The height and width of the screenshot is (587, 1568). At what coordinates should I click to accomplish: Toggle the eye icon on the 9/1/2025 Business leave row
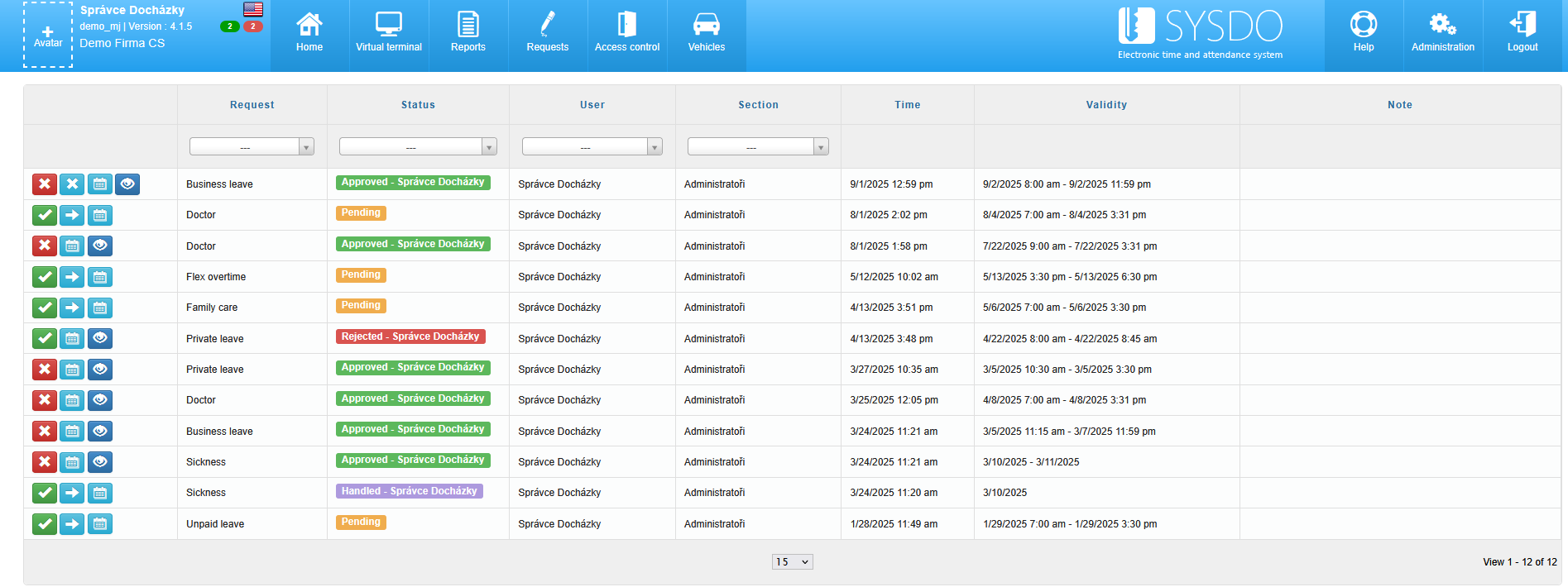tap(127, 184)
